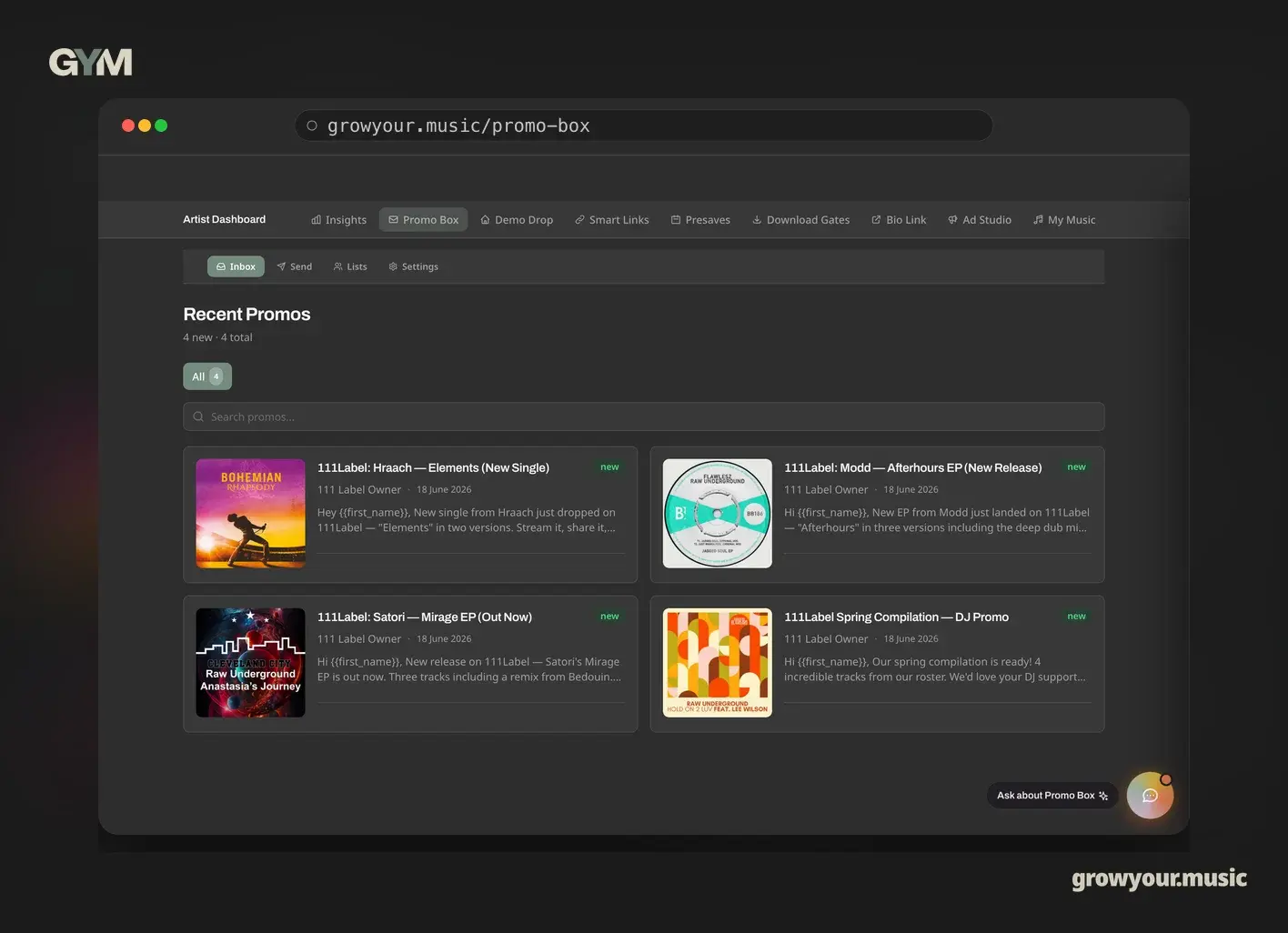
Task: Click the 18 June 2026 date on Hraach promo
Action: [x=444, y=489]
